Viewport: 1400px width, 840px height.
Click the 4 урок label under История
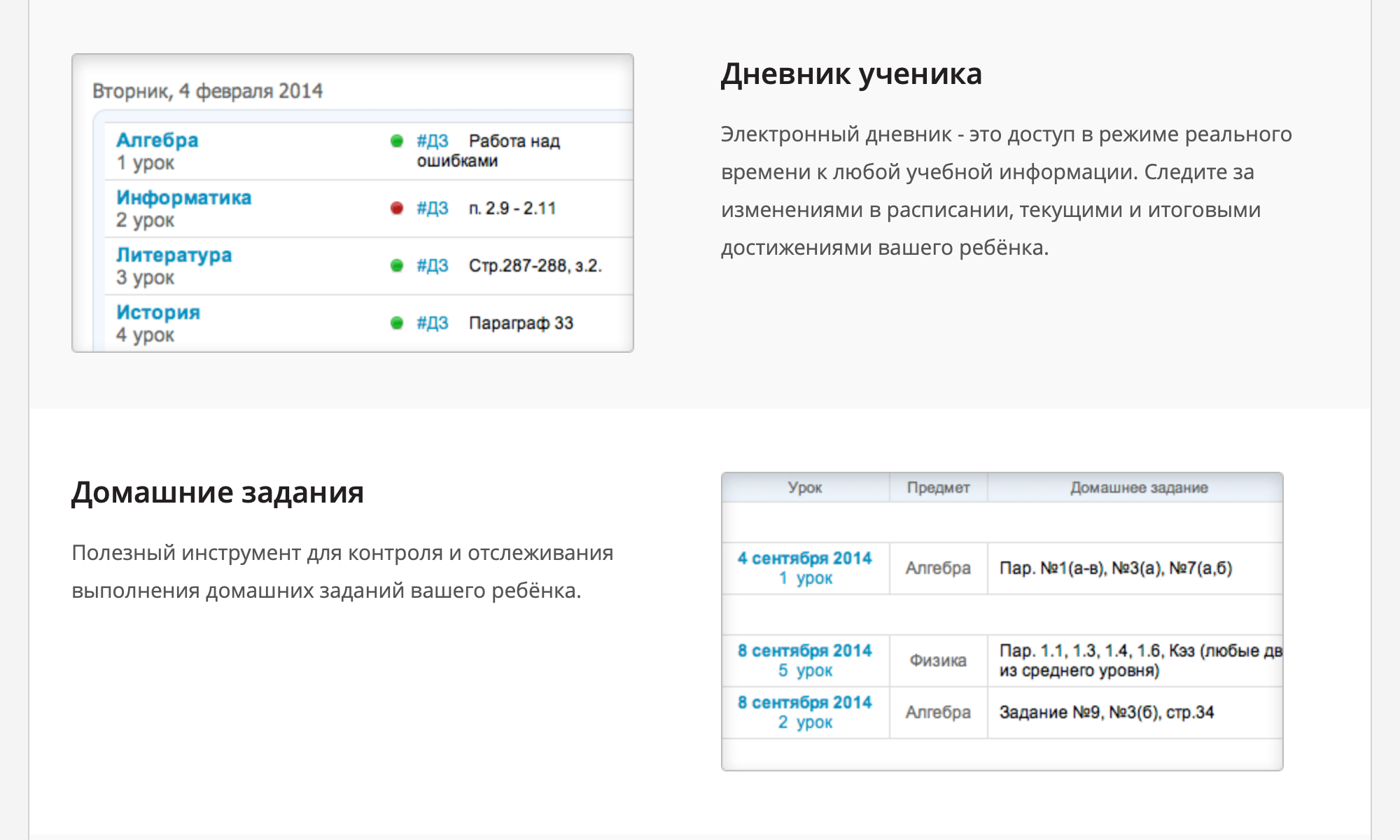145,335
